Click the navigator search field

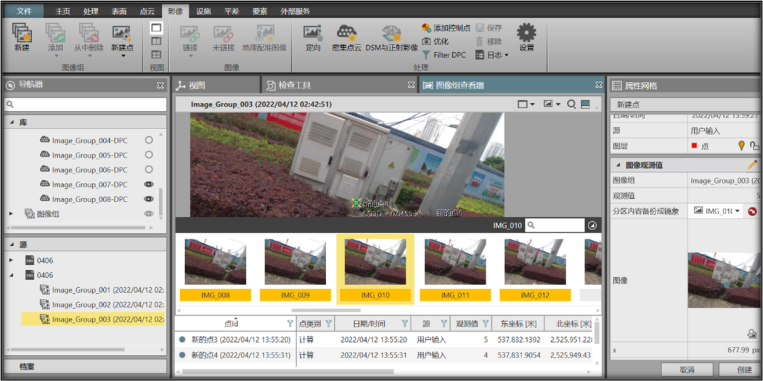85,105
